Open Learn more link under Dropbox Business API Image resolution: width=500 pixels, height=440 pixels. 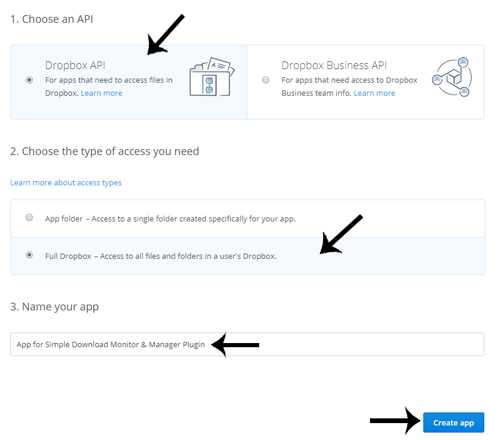coord(374,93)
